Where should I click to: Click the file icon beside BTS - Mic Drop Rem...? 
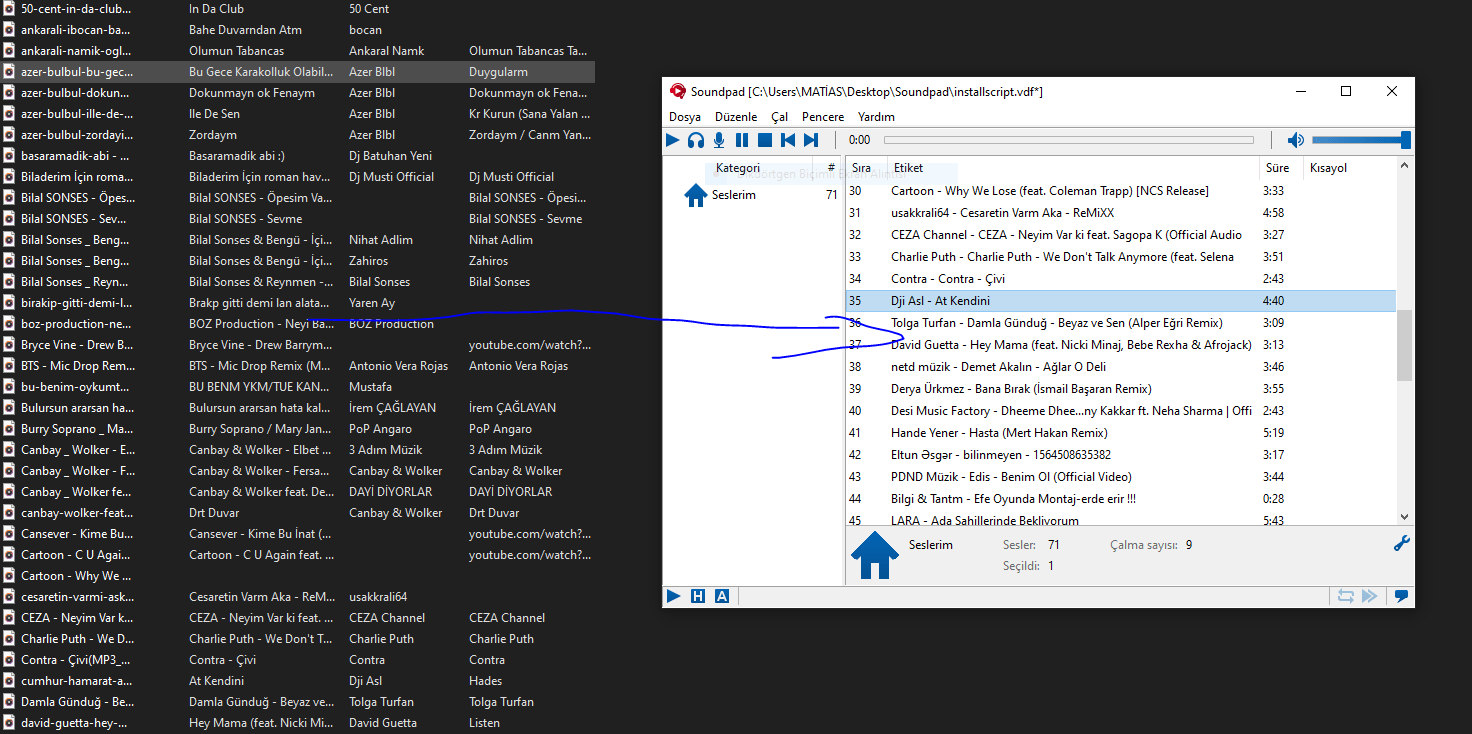(x=9, y=366)
